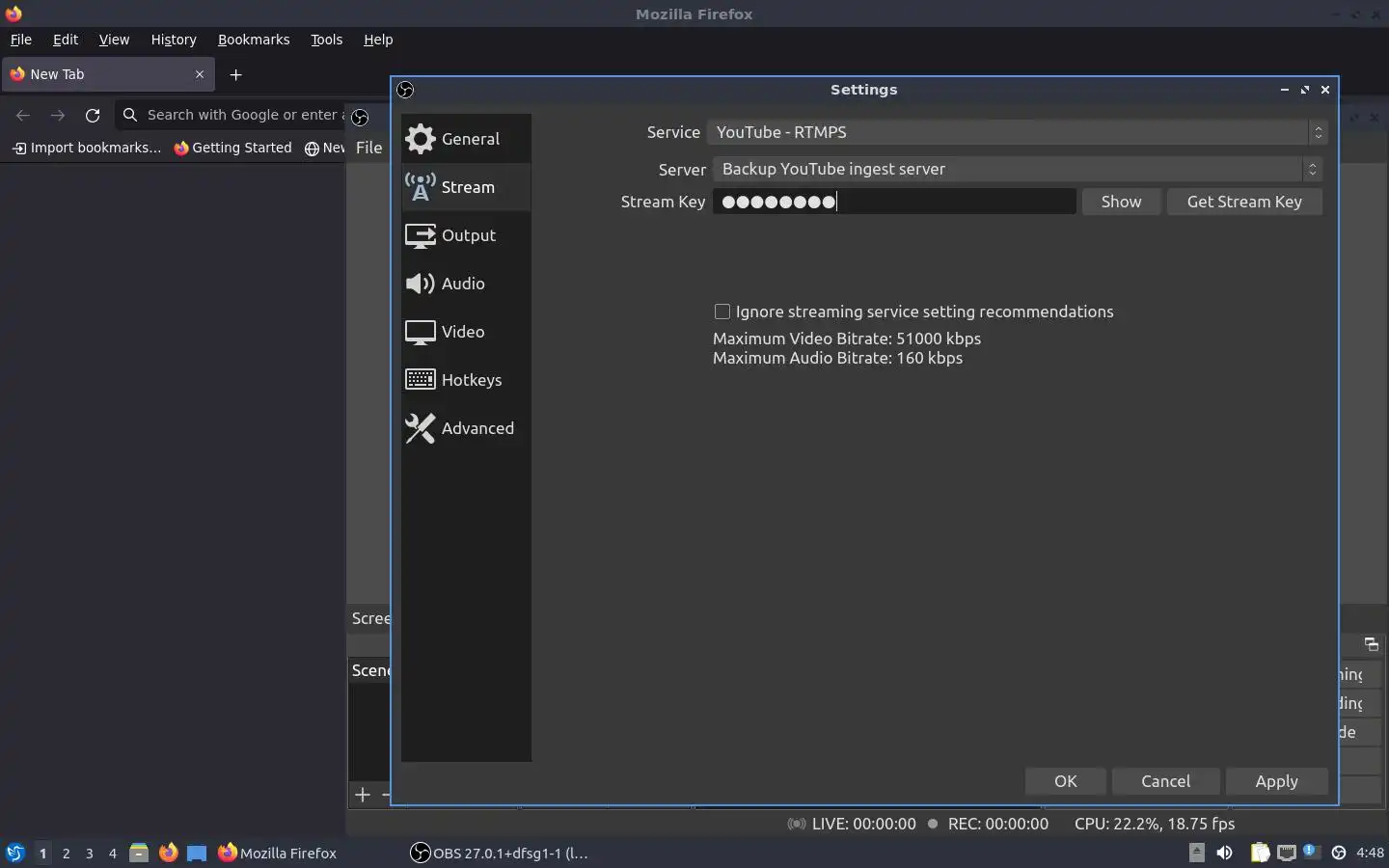This screenshot has height=868, width=1389.
Task: Open Video settings via the display icon
Action: tap(420, 332)
